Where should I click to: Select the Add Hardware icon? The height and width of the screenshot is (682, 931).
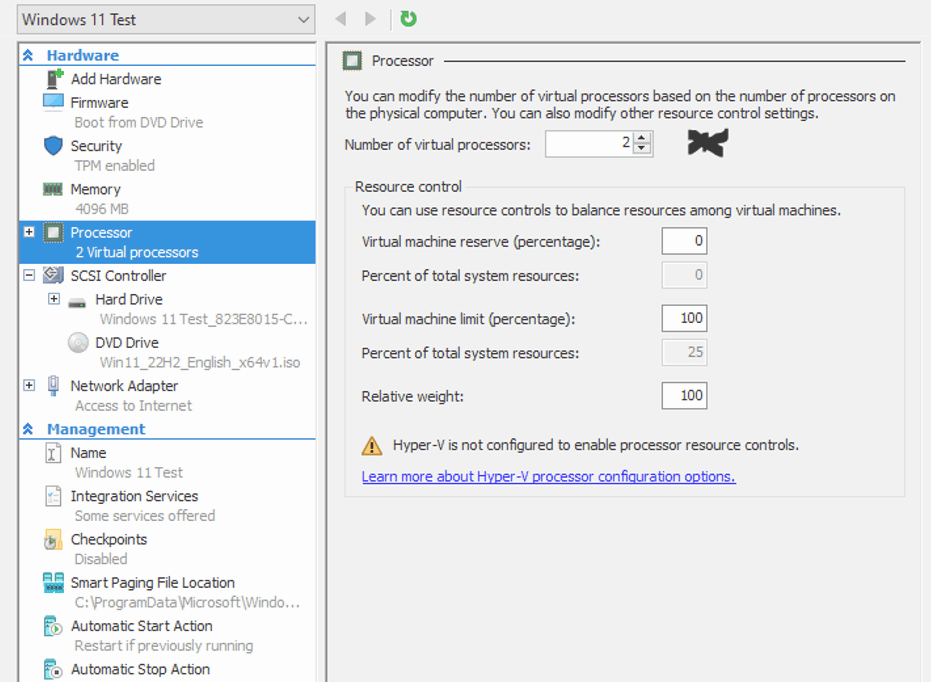[55, 79]
